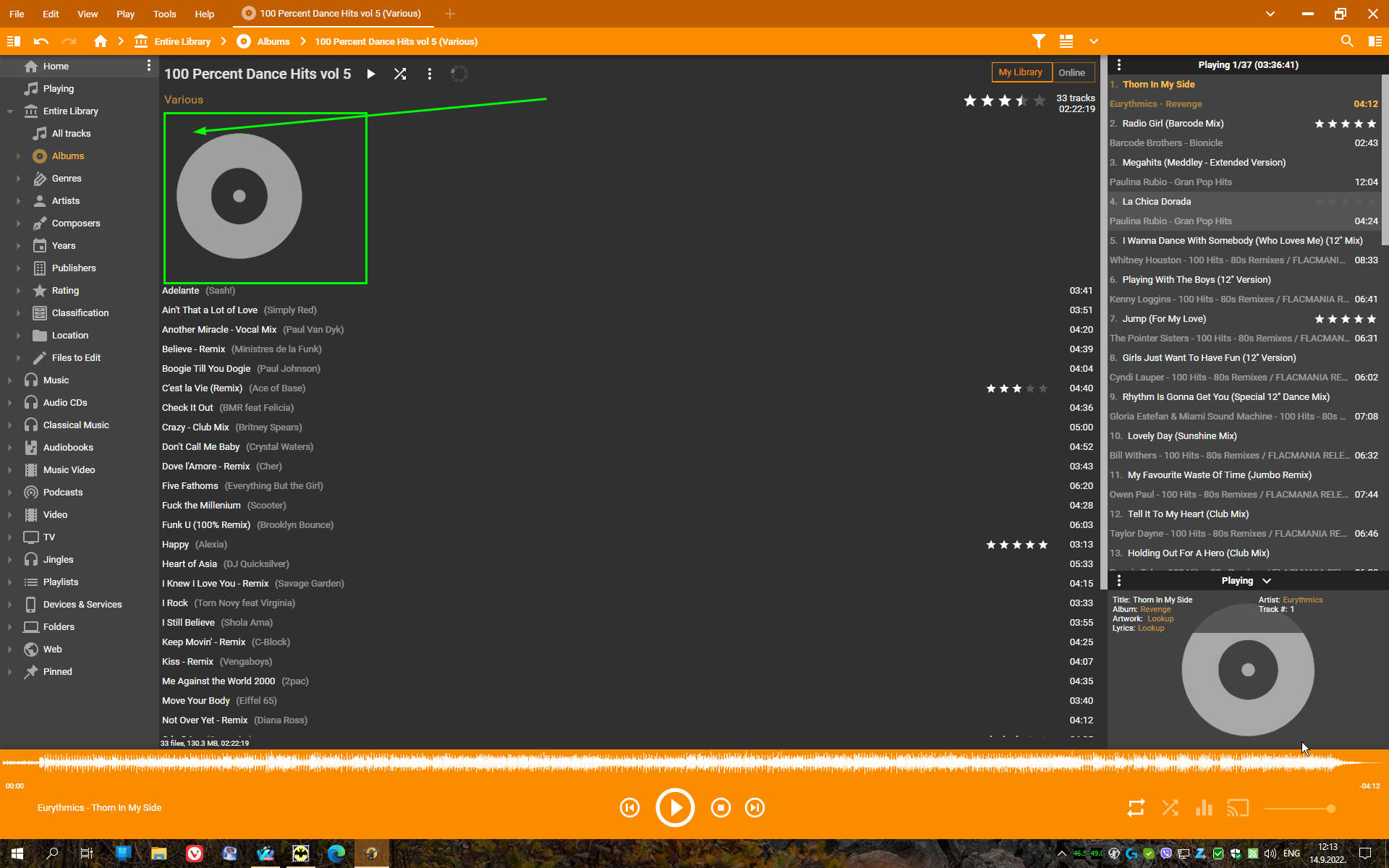The height and width of the screenshot is (868, 1389).
Task: Toggle the repeat playback mode
Action: tap(1136, 808)
